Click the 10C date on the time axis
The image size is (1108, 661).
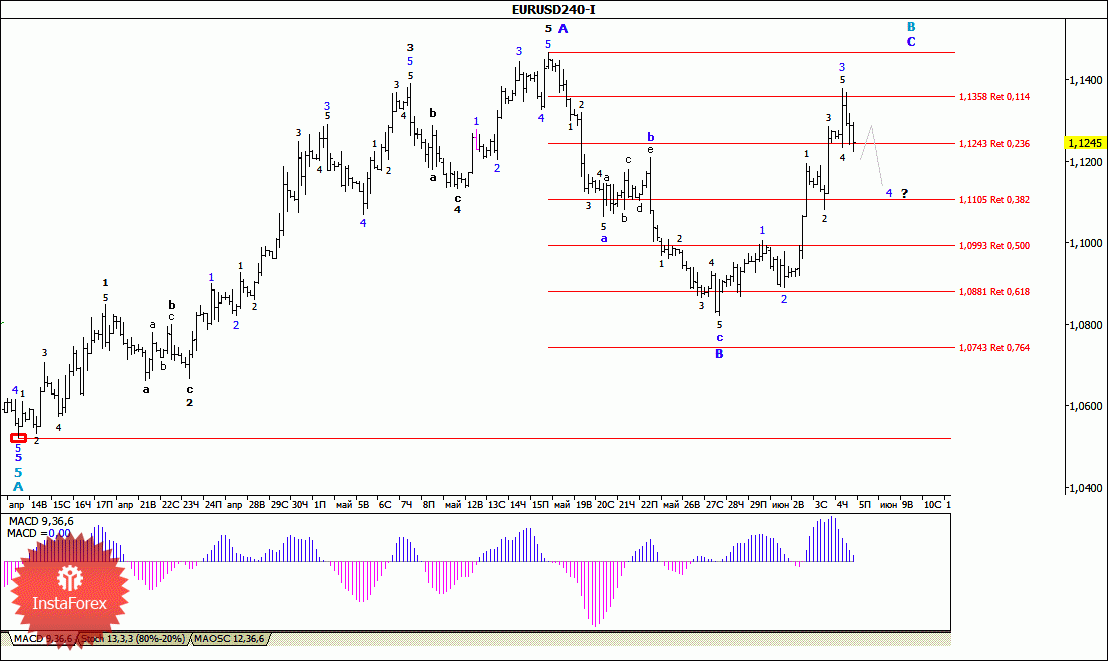(x=933, y=505)
